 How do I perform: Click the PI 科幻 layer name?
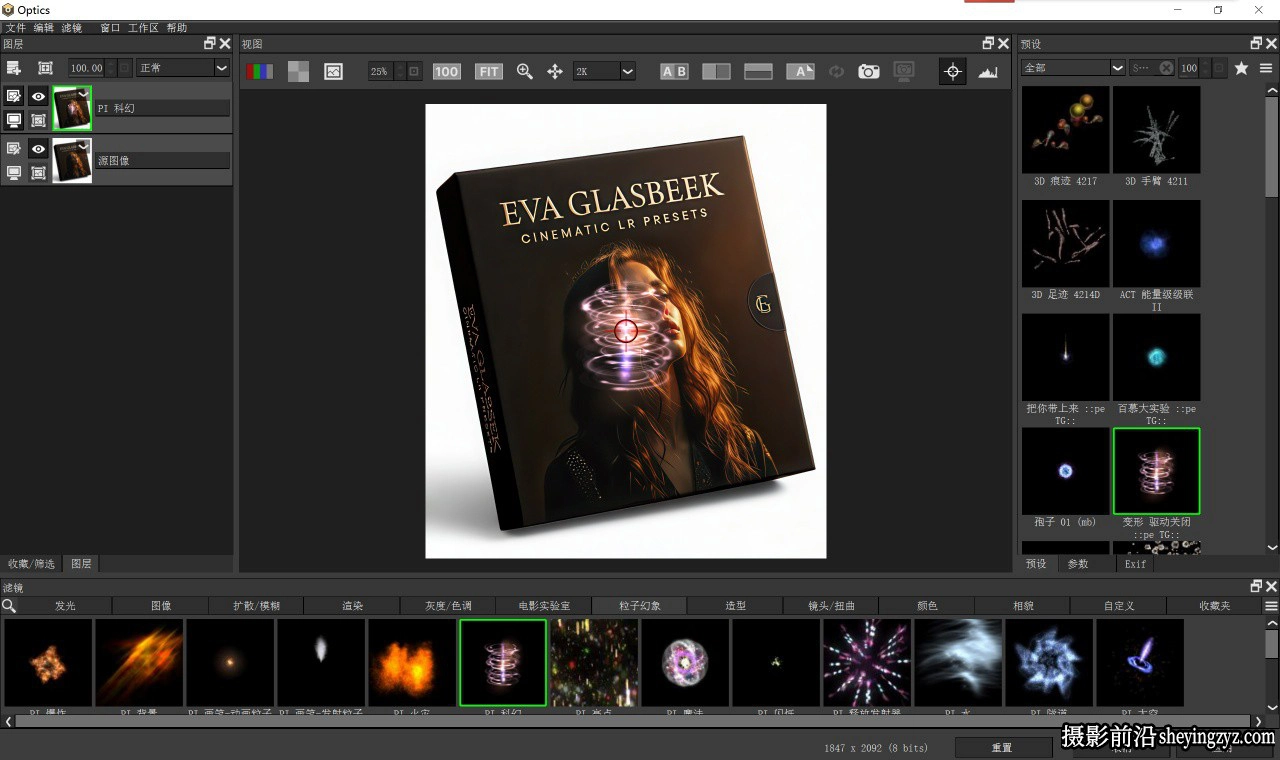tap(163, 108)
